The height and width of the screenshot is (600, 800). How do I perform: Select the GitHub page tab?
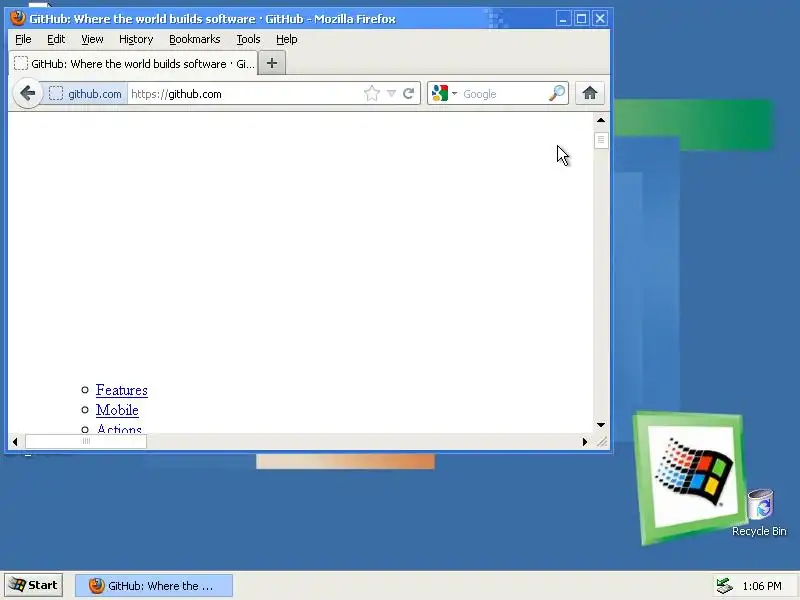(x=134, y=64)
